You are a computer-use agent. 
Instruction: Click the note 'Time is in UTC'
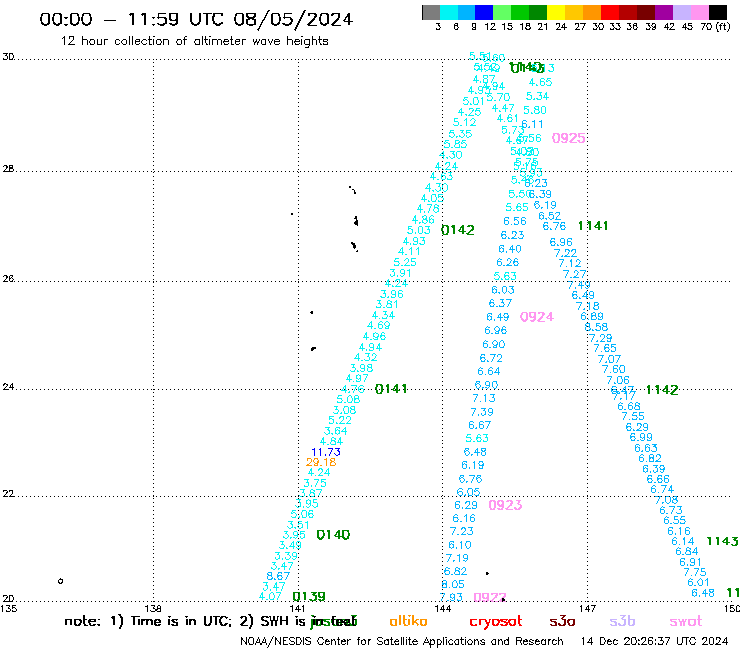tap(181, 621)
